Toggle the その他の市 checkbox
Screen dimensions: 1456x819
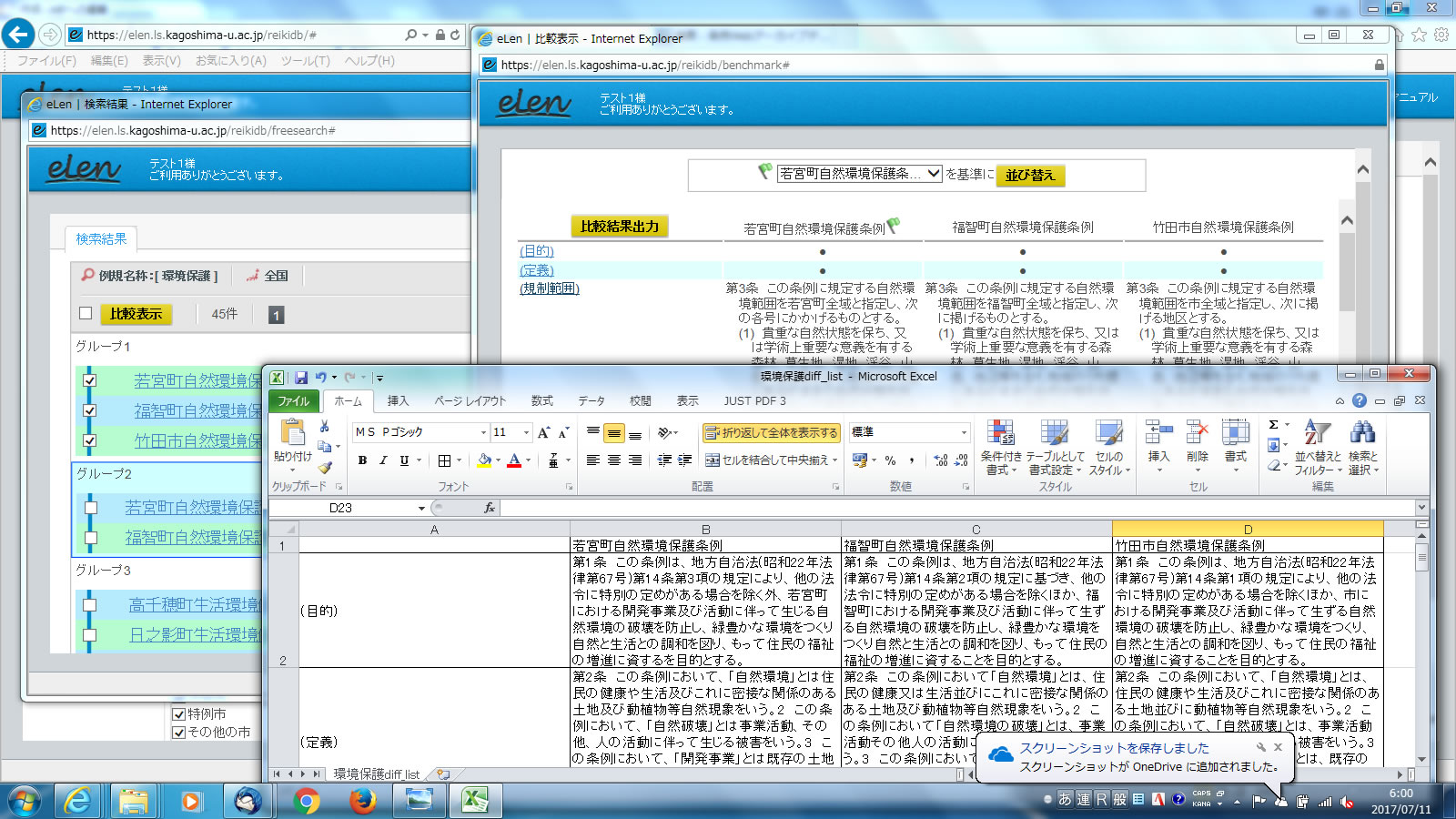(179, 732)
